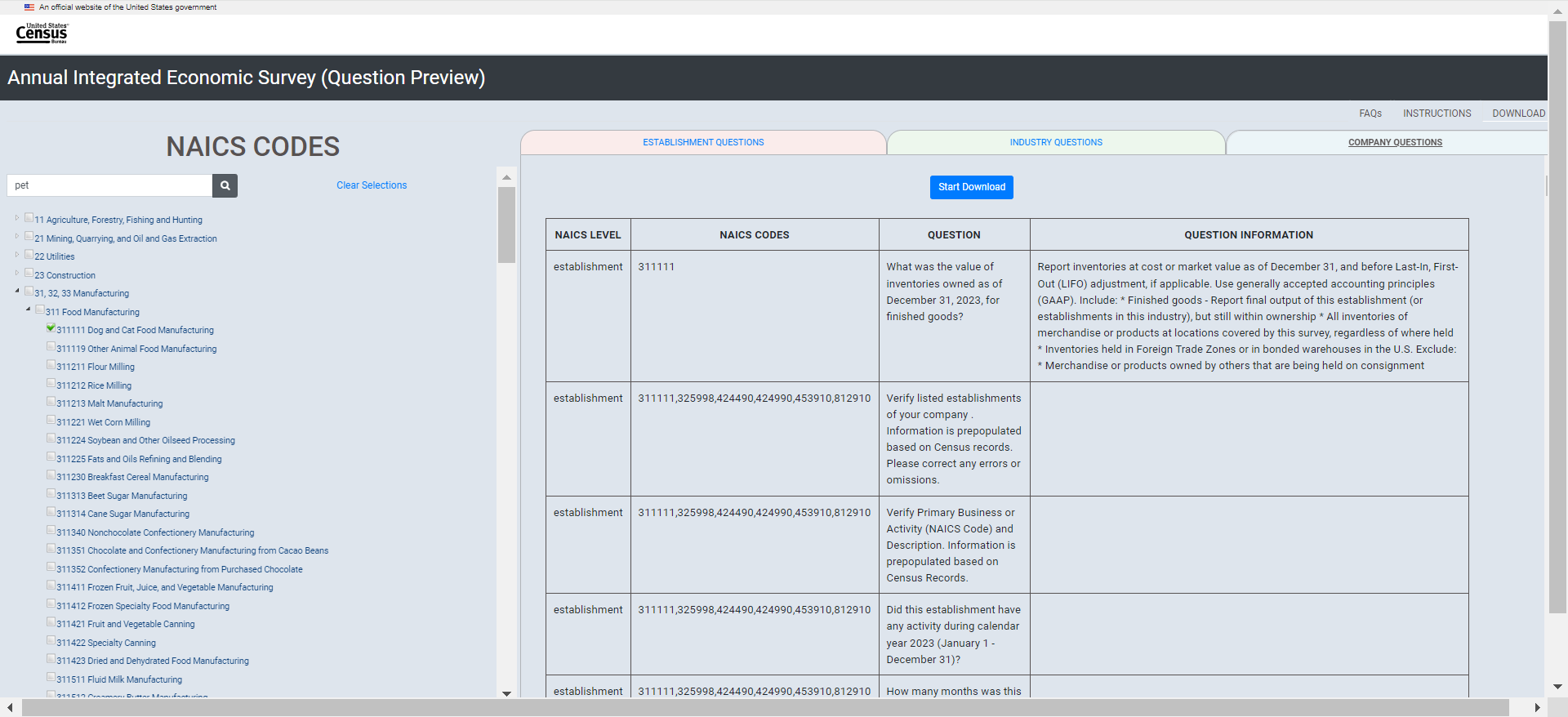This screenshot has height=717, width=1568.
Task: Click the magnifier search button
Action: [225, 185]
